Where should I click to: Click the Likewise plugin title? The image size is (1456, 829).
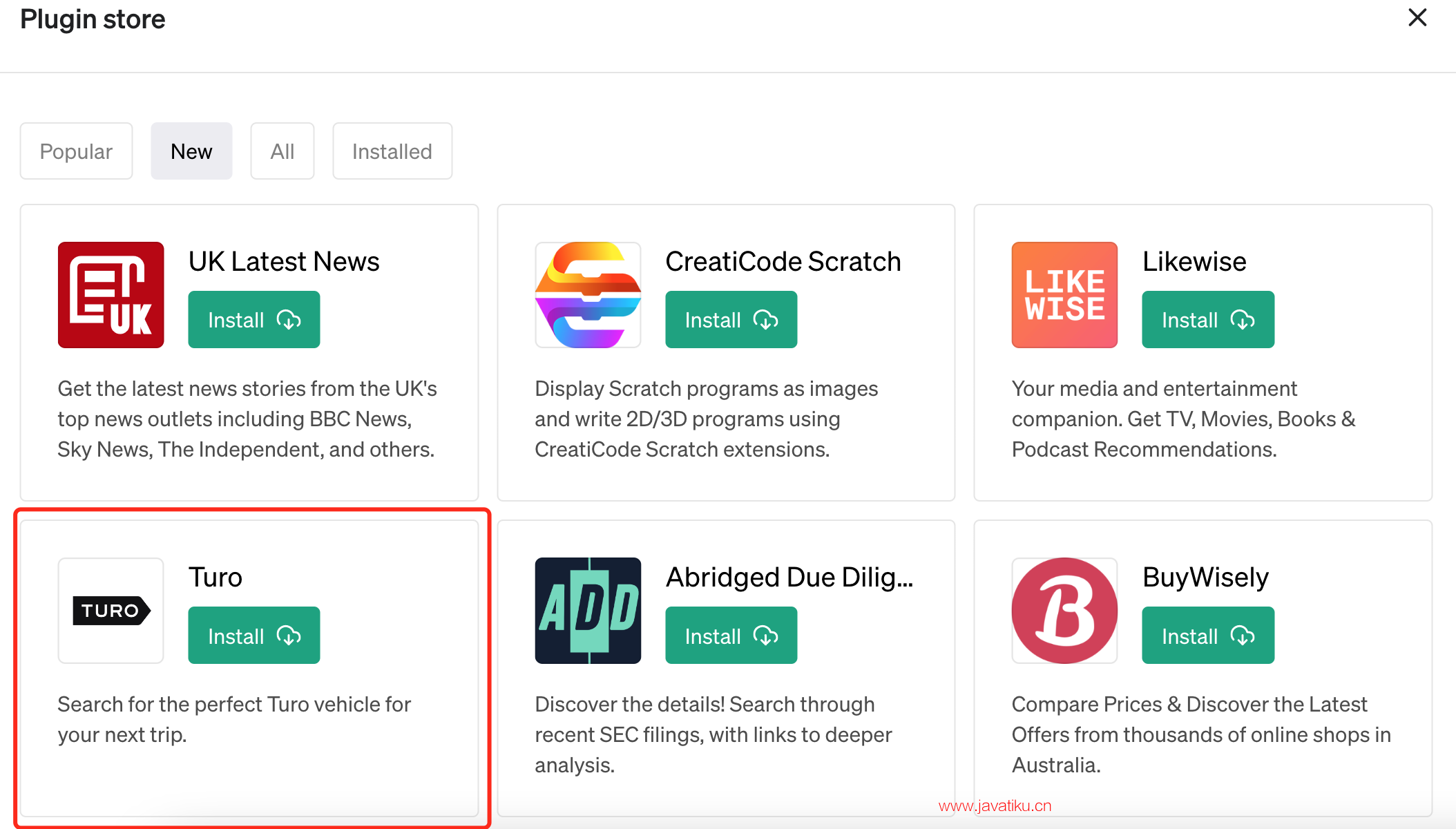pos(1194,262)
